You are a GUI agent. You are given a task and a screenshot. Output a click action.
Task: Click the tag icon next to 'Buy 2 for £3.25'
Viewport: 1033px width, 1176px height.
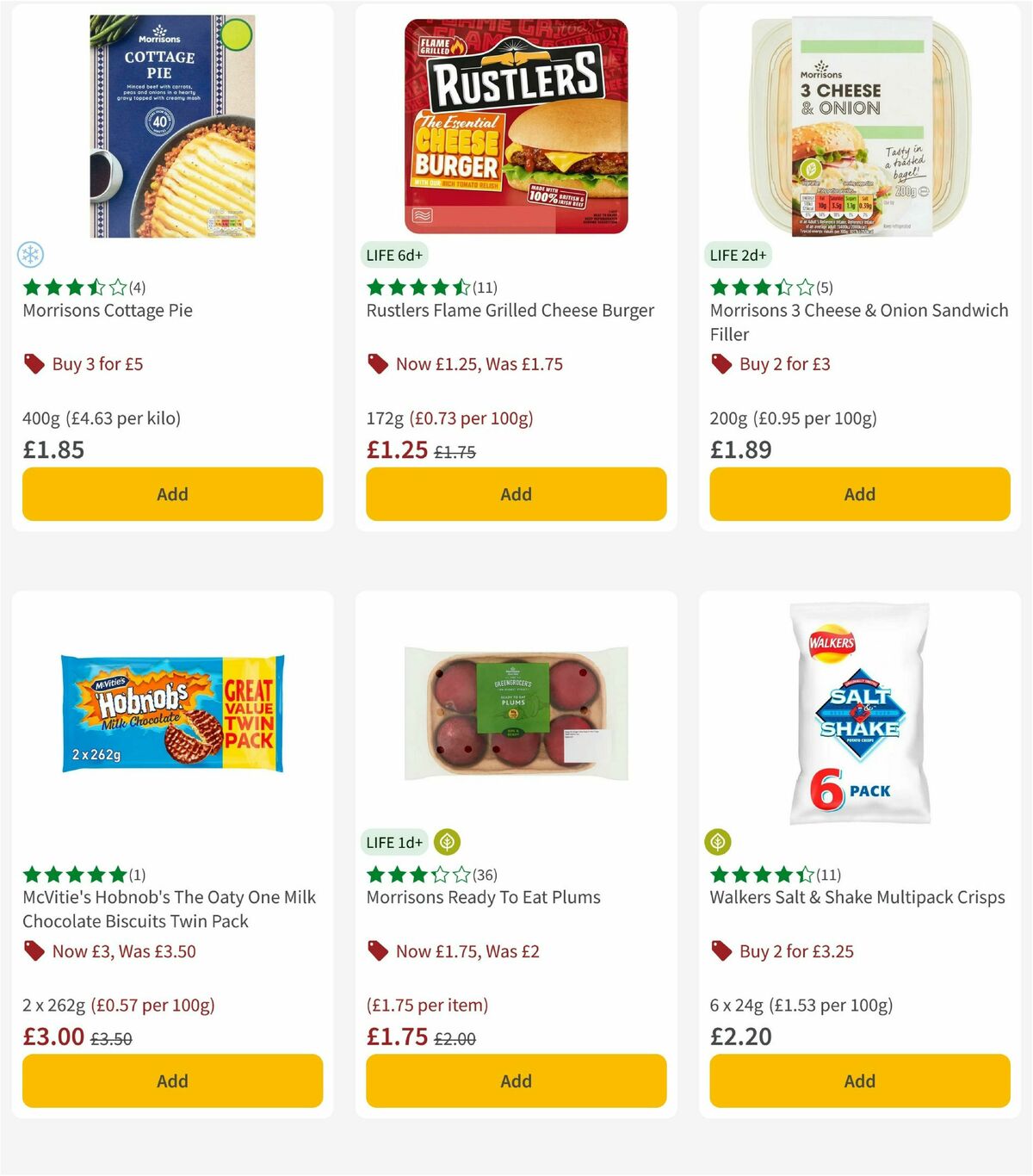pyautogui.click(x=721, y=951)
